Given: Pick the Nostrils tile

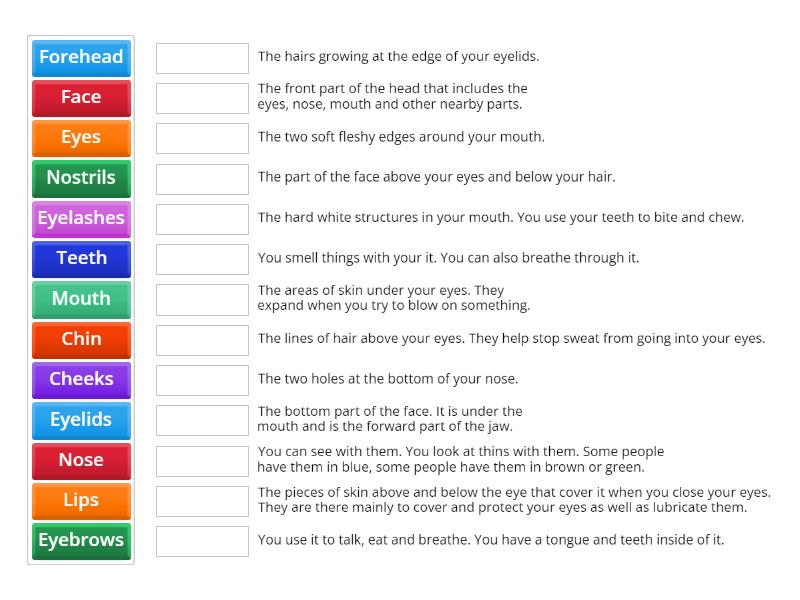Looking at the screenshot, I should (80, 178).
